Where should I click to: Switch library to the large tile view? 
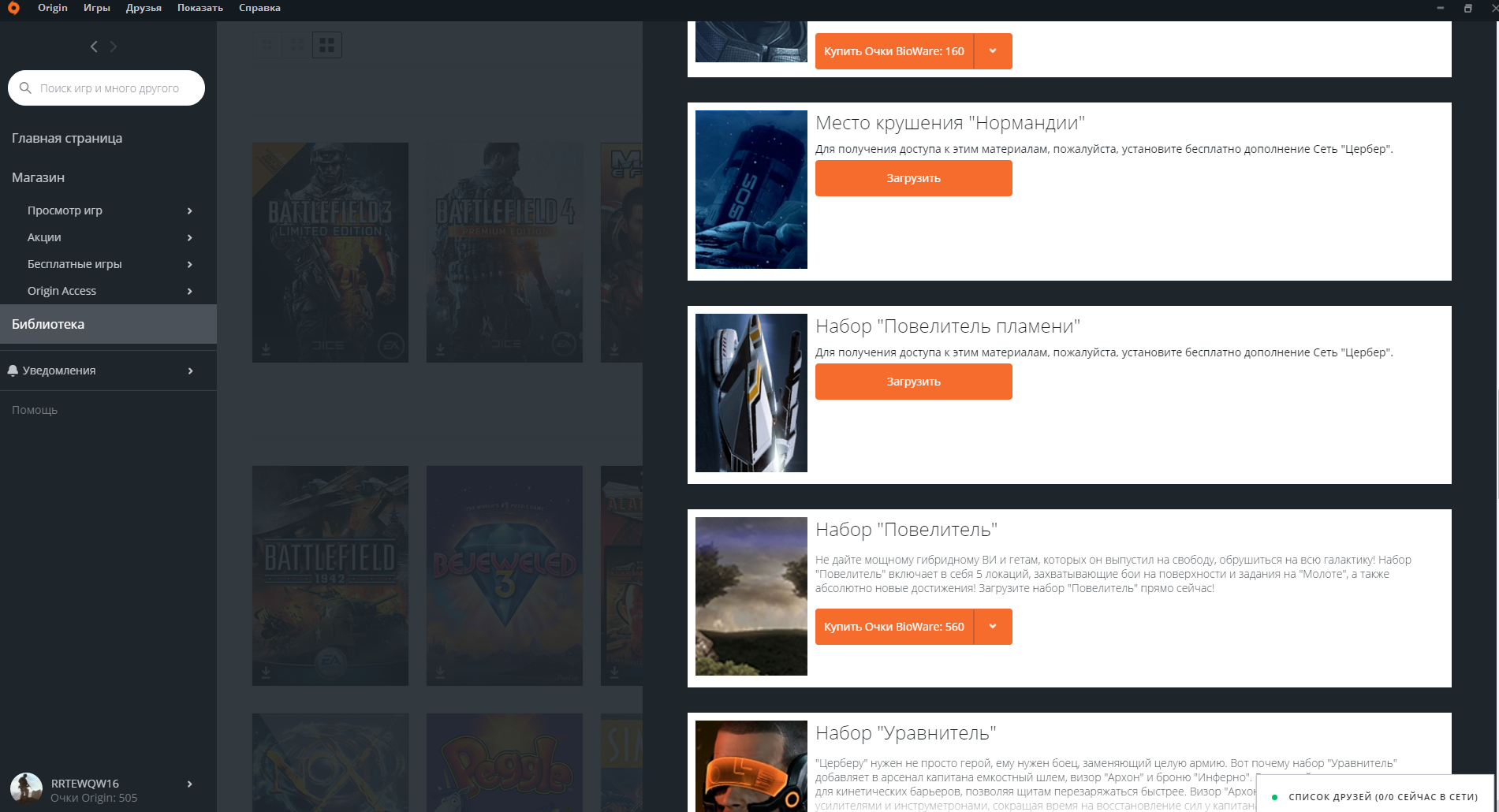pyautogui.click(x=327, y=45)
